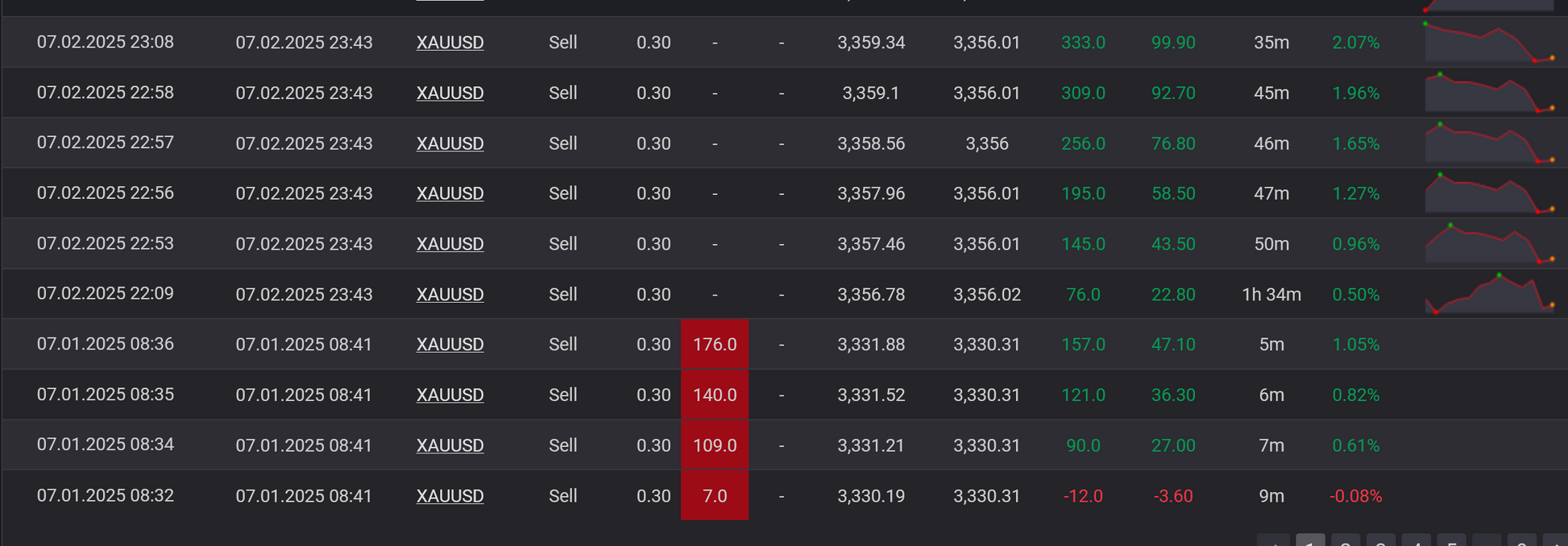The image size is (1568, 546).
Task: View sparkline chart of the 1.96% trade
Action: coord(1489,93)
